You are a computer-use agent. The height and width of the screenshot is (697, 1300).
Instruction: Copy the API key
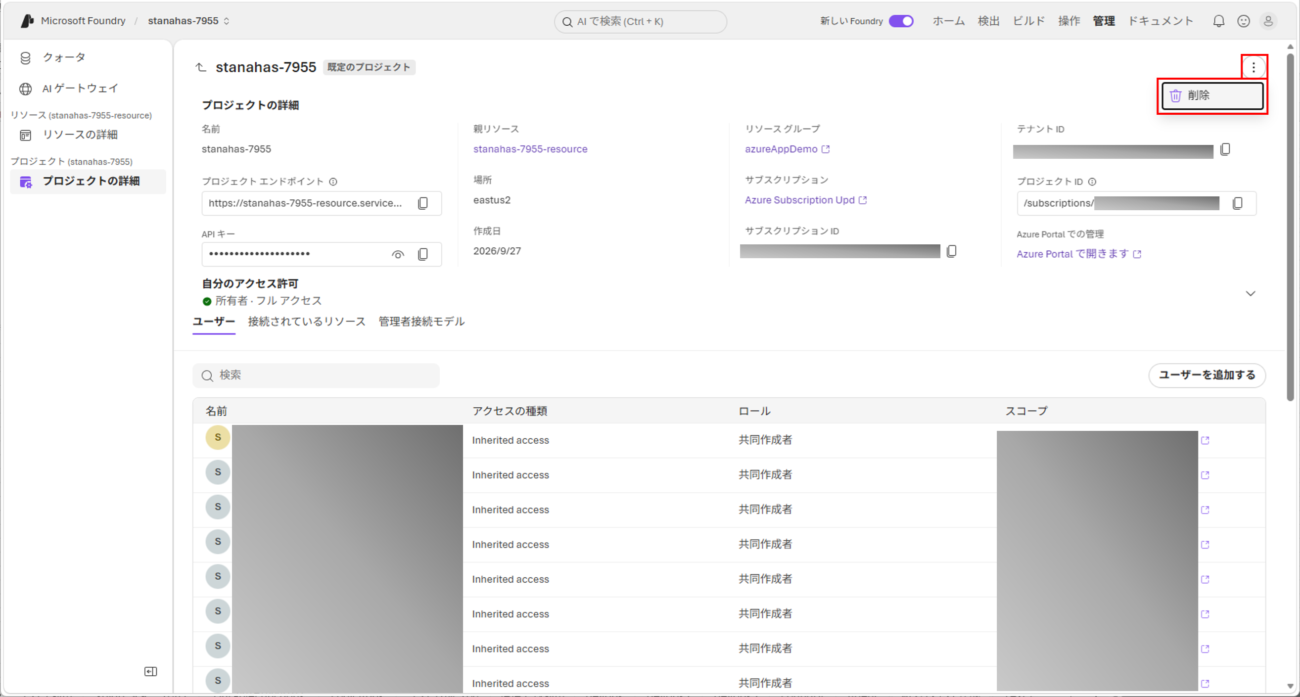point(423,255)
